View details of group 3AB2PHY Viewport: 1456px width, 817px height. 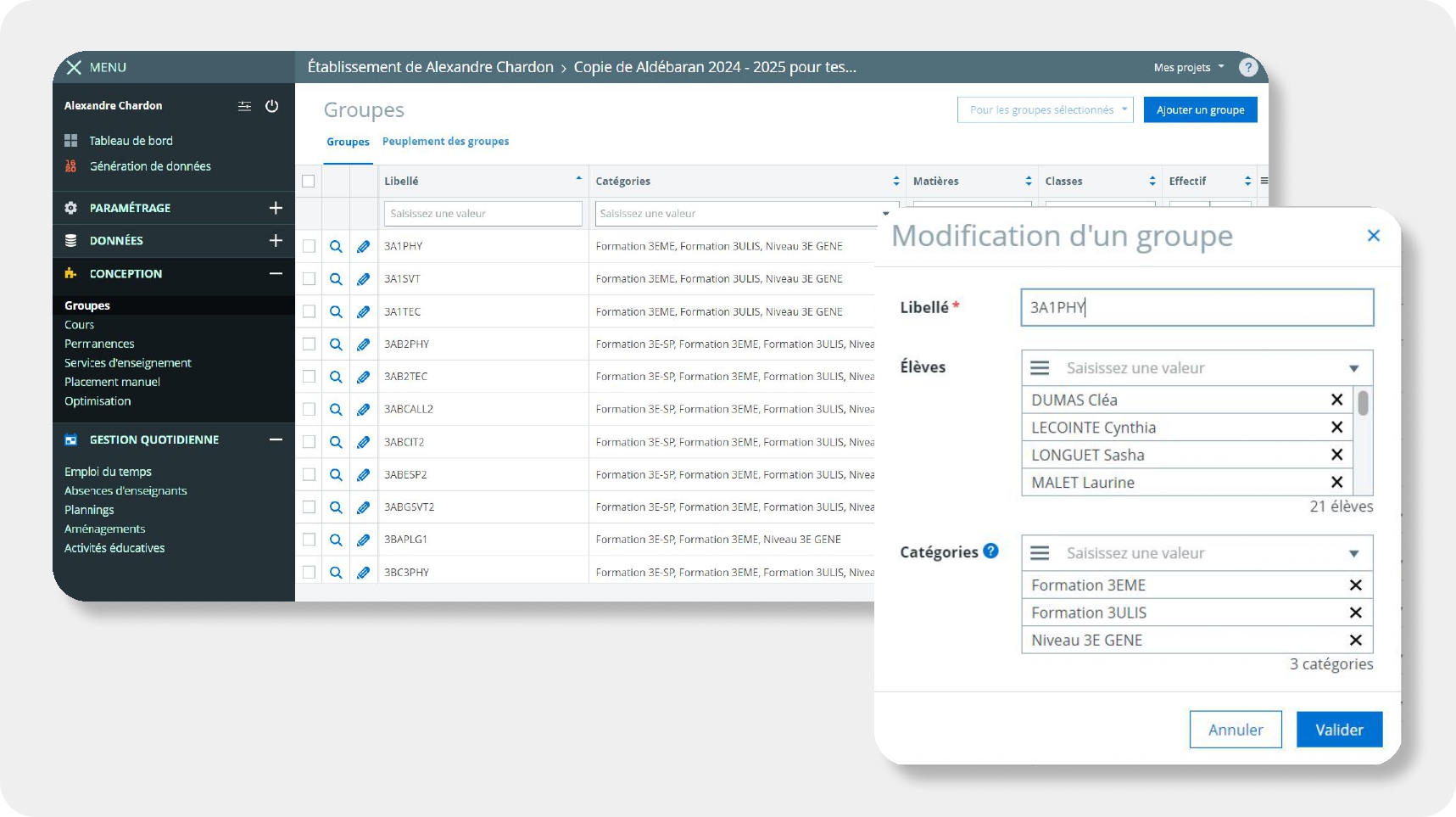tap(336, 344)
